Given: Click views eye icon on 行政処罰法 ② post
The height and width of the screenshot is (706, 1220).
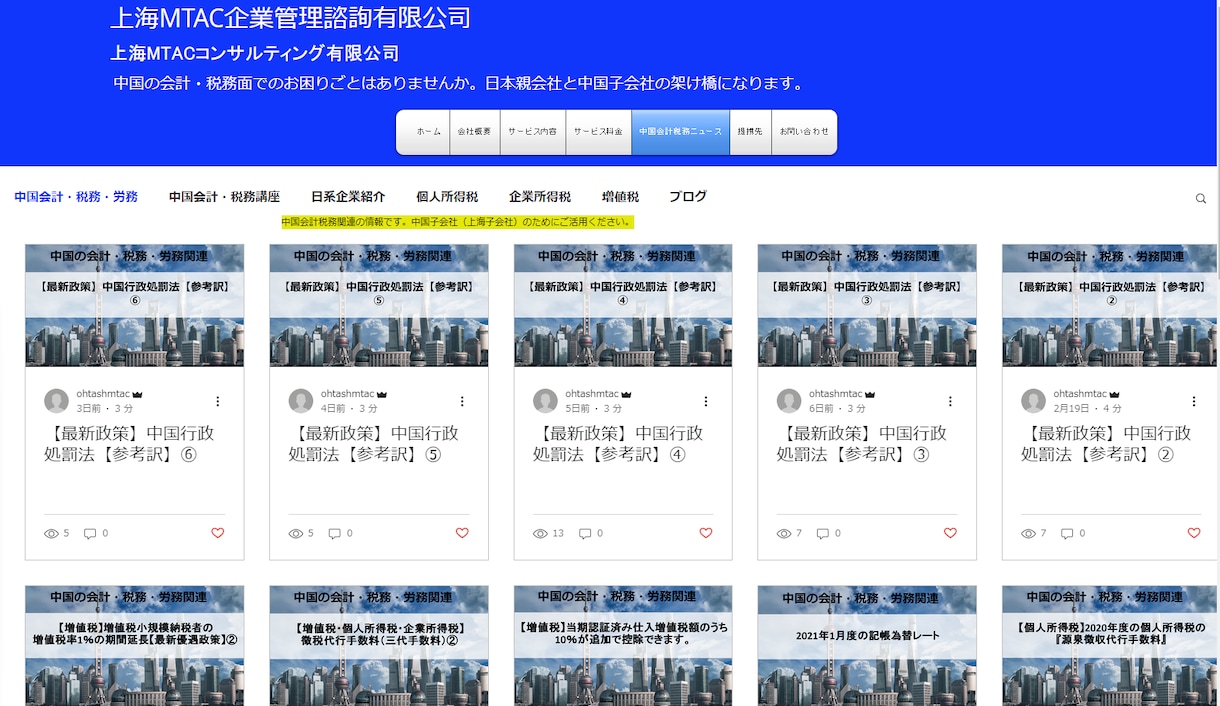Looking at the screenshot, I should click(x=1028, y=534).
